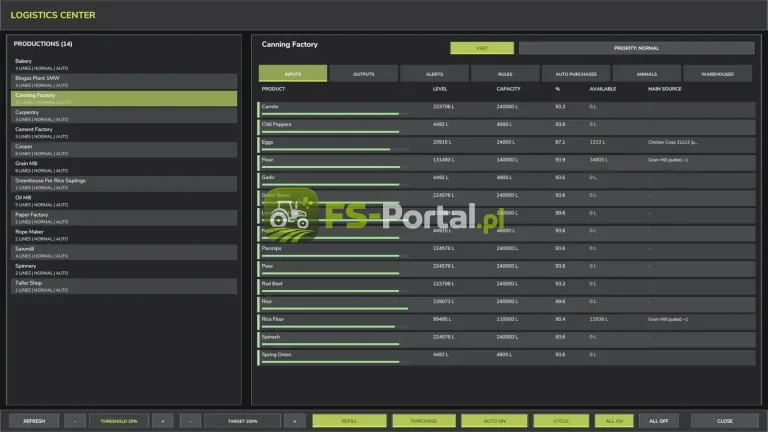Visit the Canning Factory with the VISIT button

tap(482, 48)
